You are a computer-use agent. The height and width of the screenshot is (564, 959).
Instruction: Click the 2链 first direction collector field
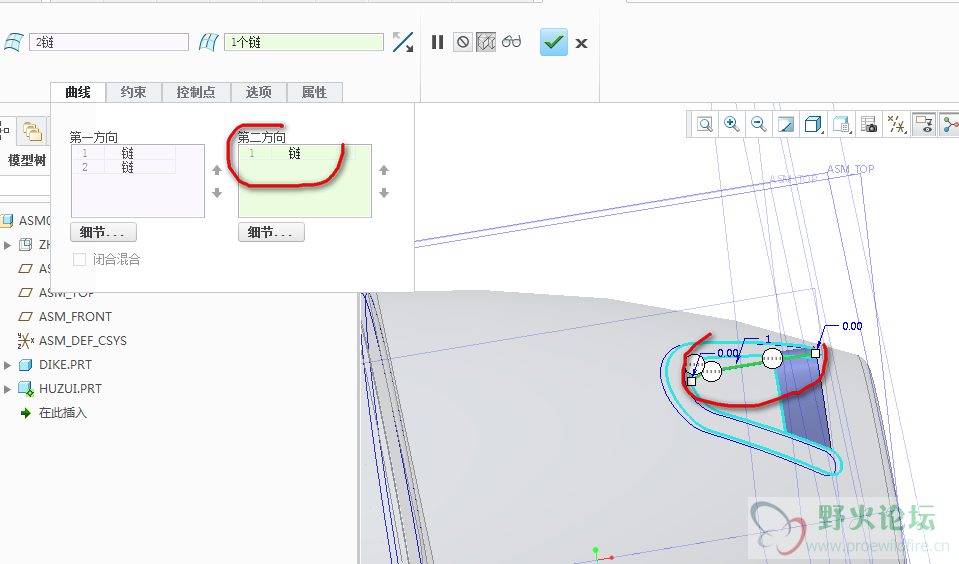point(109,42)
